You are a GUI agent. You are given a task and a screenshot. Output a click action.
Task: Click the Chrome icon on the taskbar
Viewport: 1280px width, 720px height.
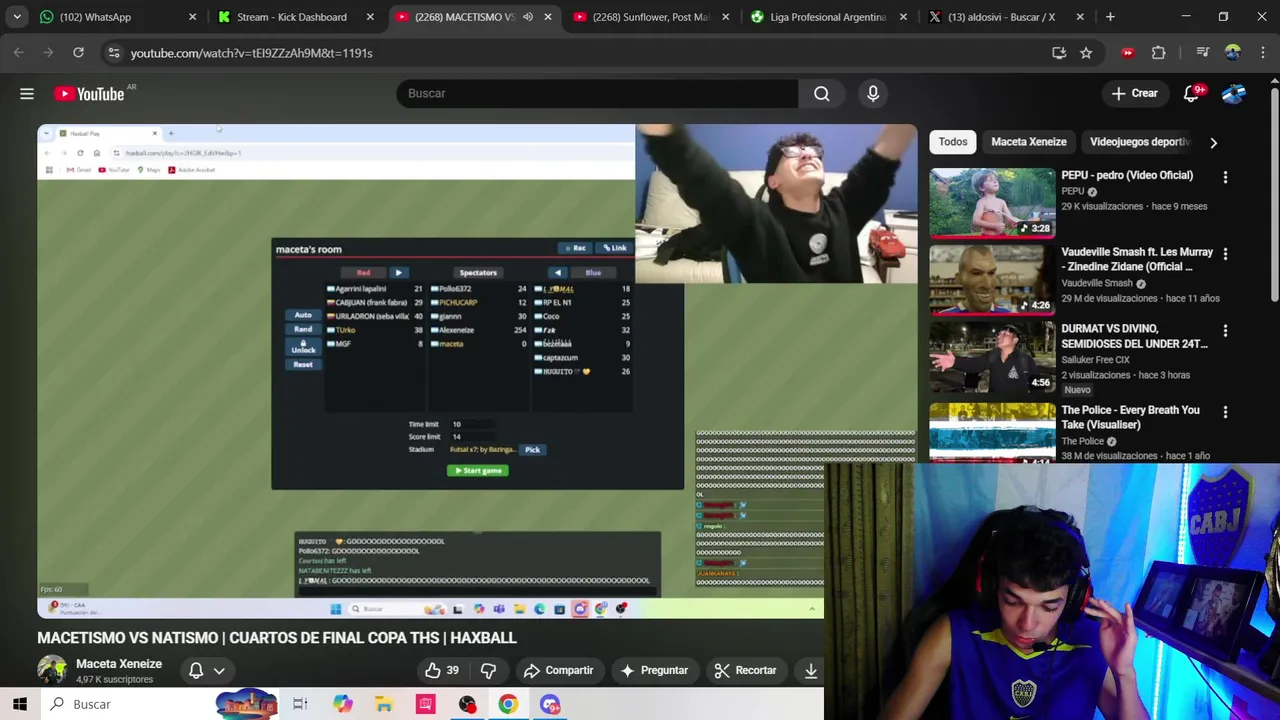508,704
